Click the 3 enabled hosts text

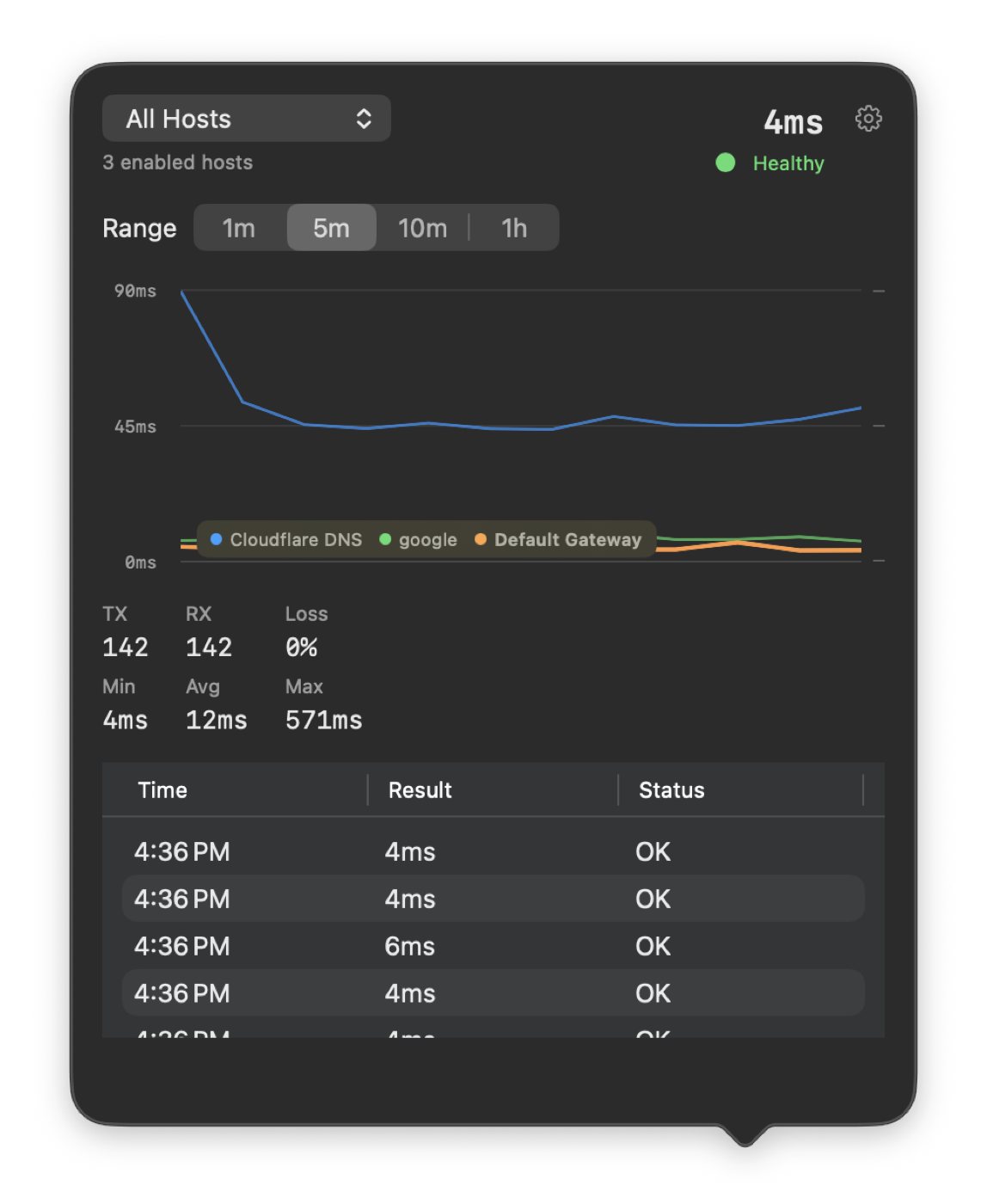point(178,163)
